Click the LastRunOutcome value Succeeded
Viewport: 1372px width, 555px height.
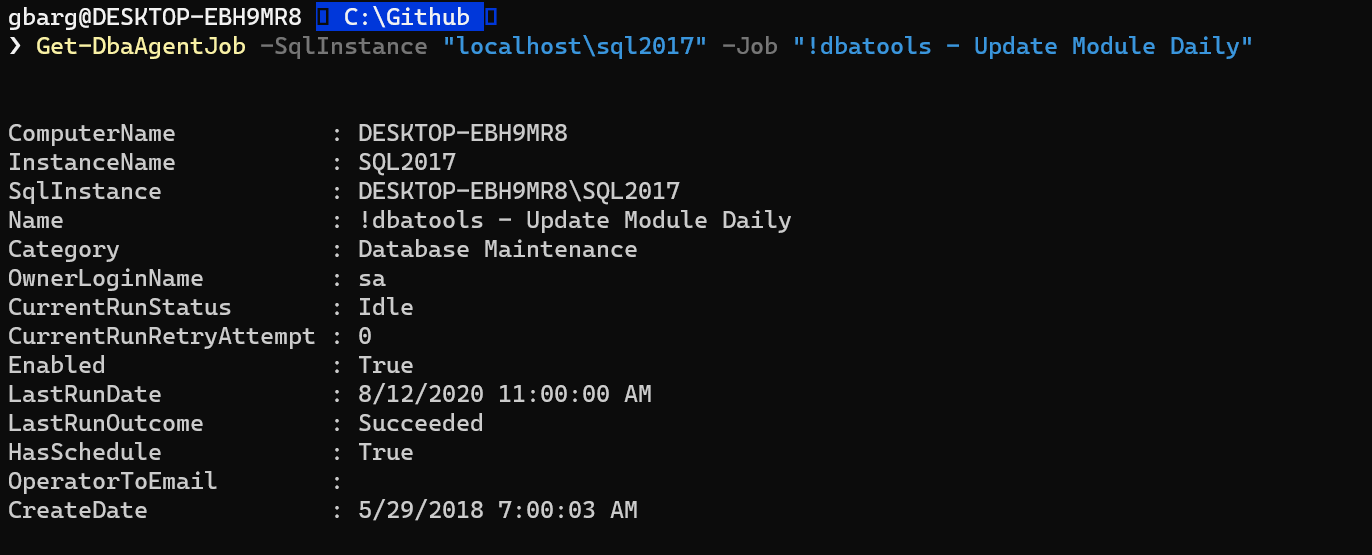click(x=421, y=423)
